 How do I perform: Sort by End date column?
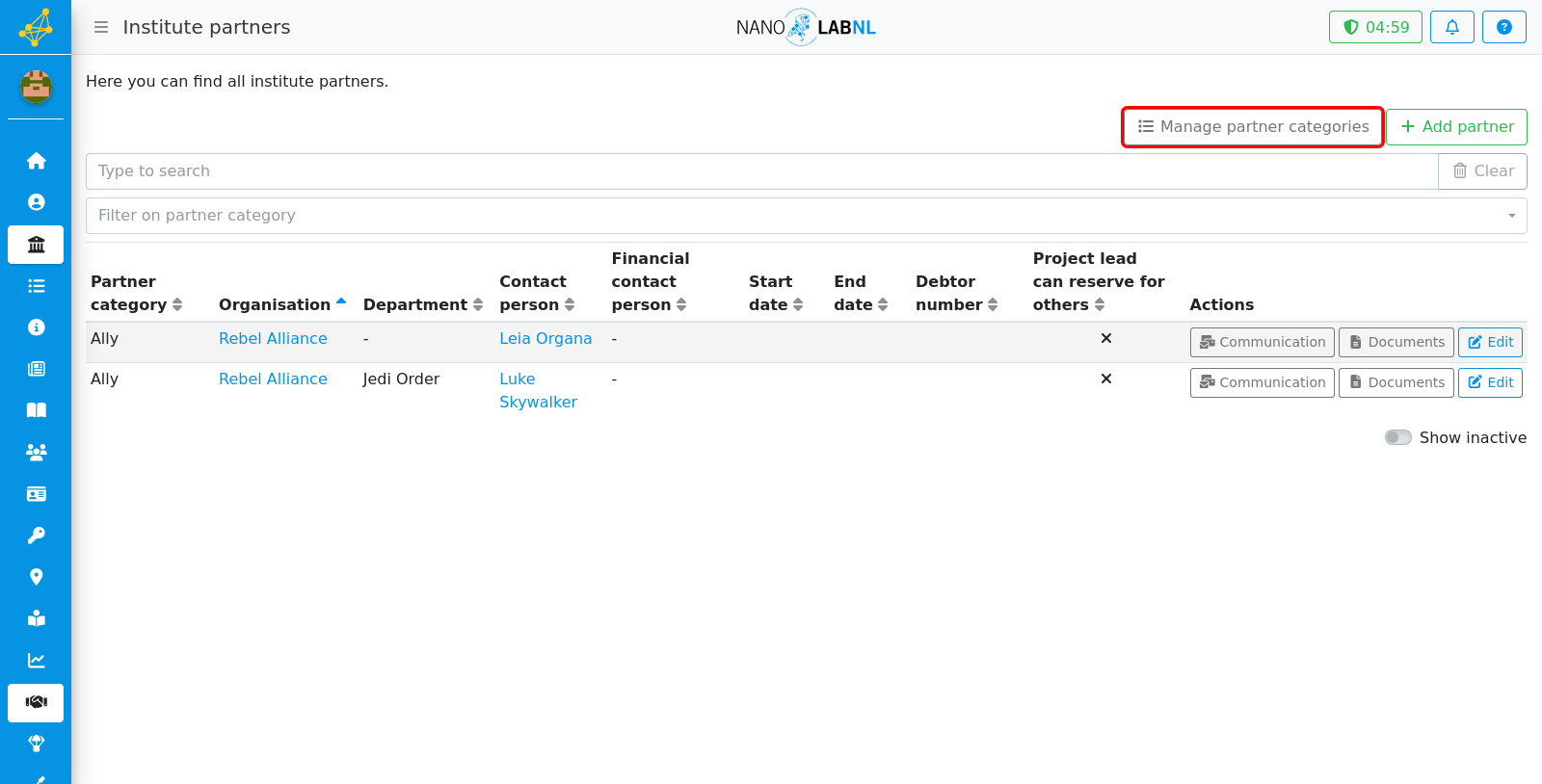[x=861, y=293]
